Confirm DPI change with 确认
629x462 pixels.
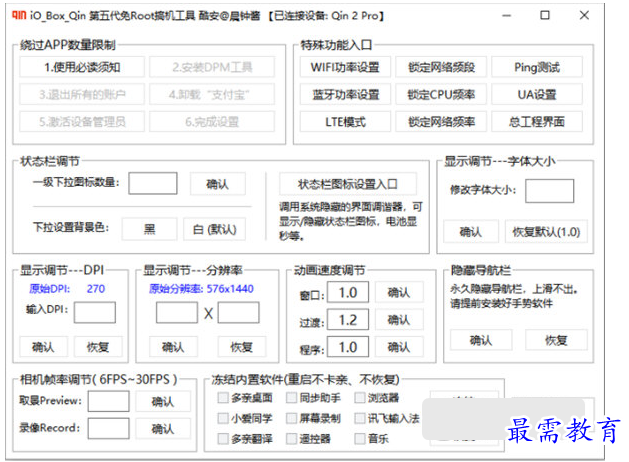[x=43, y=346]
